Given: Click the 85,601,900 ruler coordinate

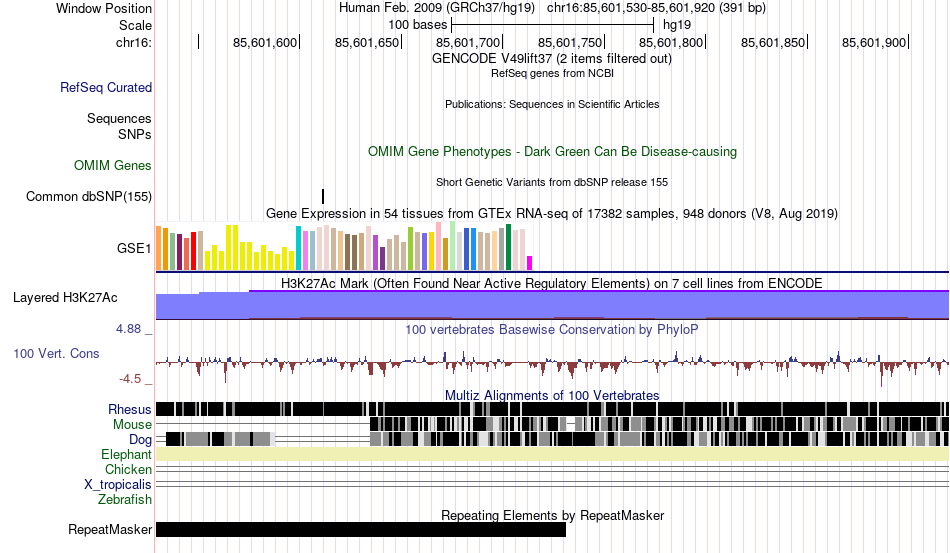Looking at the screenshot, I should (x=874, y=42).
